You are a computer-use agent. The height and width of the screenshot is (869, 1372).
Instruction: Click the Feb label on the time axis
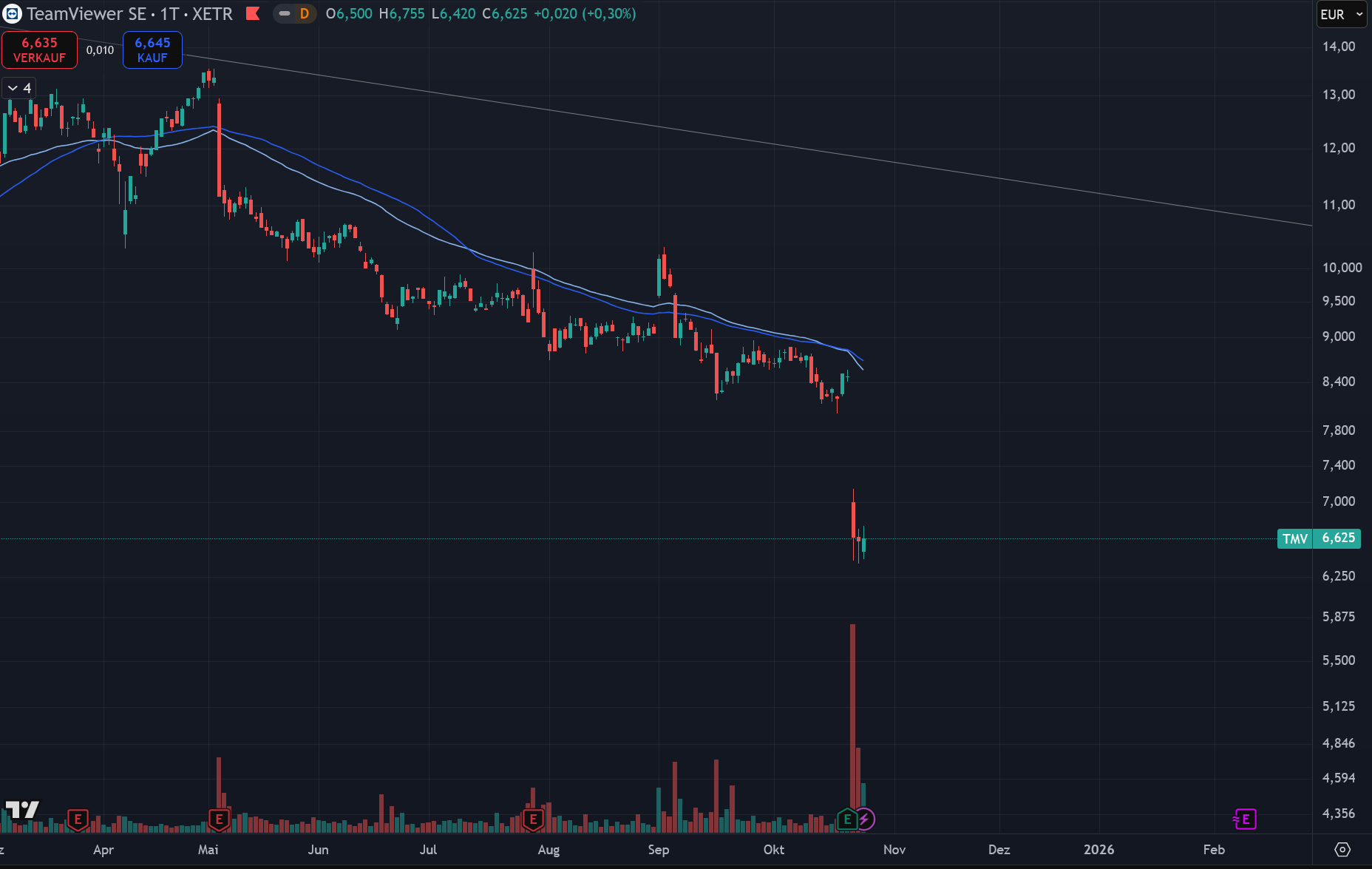[x=1214, y=850]
